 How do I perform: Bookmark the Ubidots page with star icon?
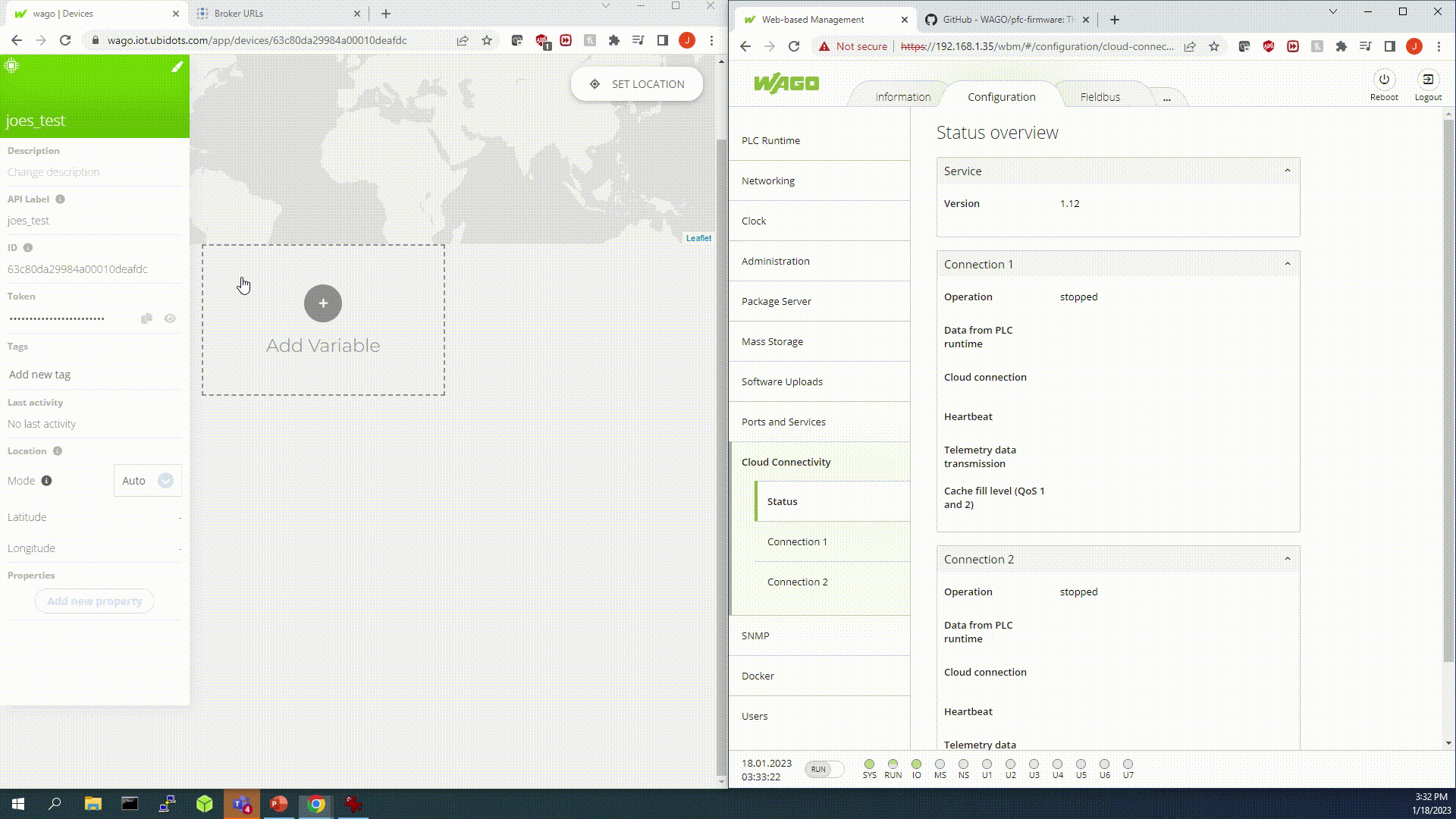[x=487, y=40]
